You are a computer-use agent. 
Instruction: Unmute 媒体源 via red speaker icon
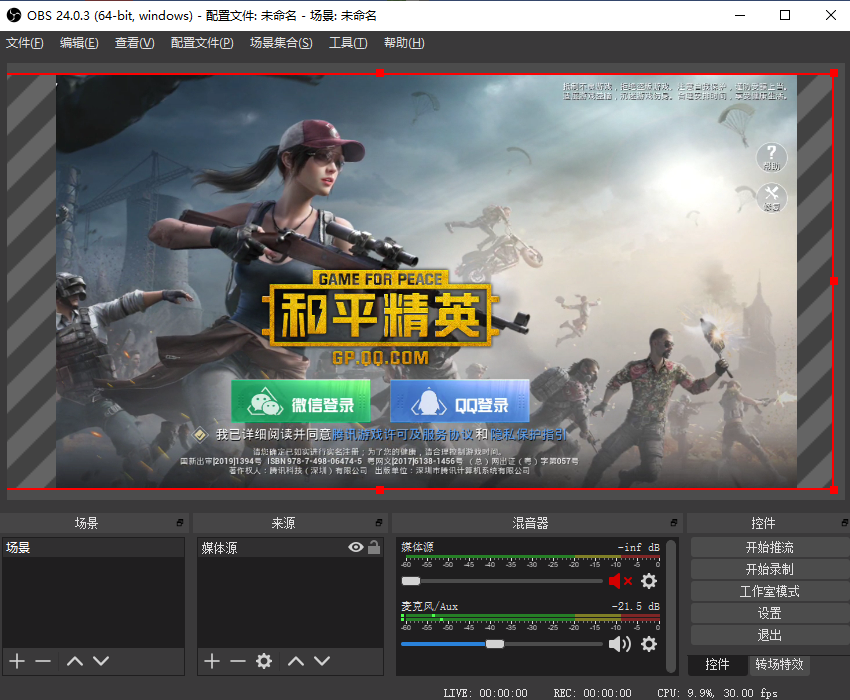pyautogui.click(x=620, y=581)
